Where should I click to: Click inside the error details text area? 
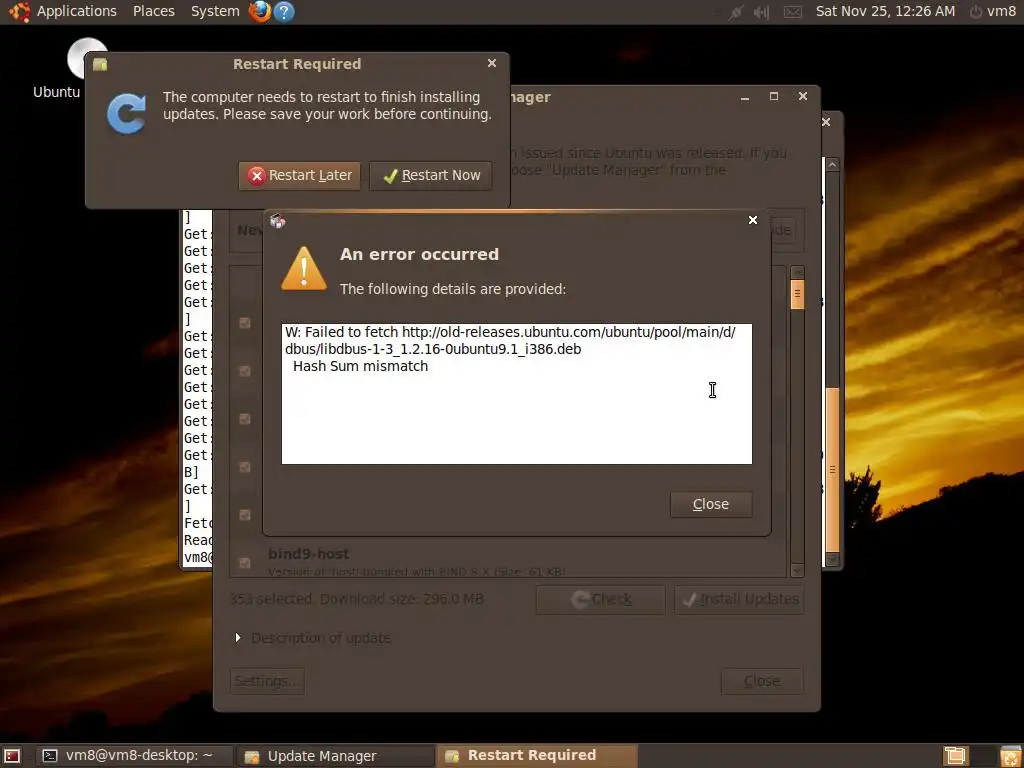517,394
